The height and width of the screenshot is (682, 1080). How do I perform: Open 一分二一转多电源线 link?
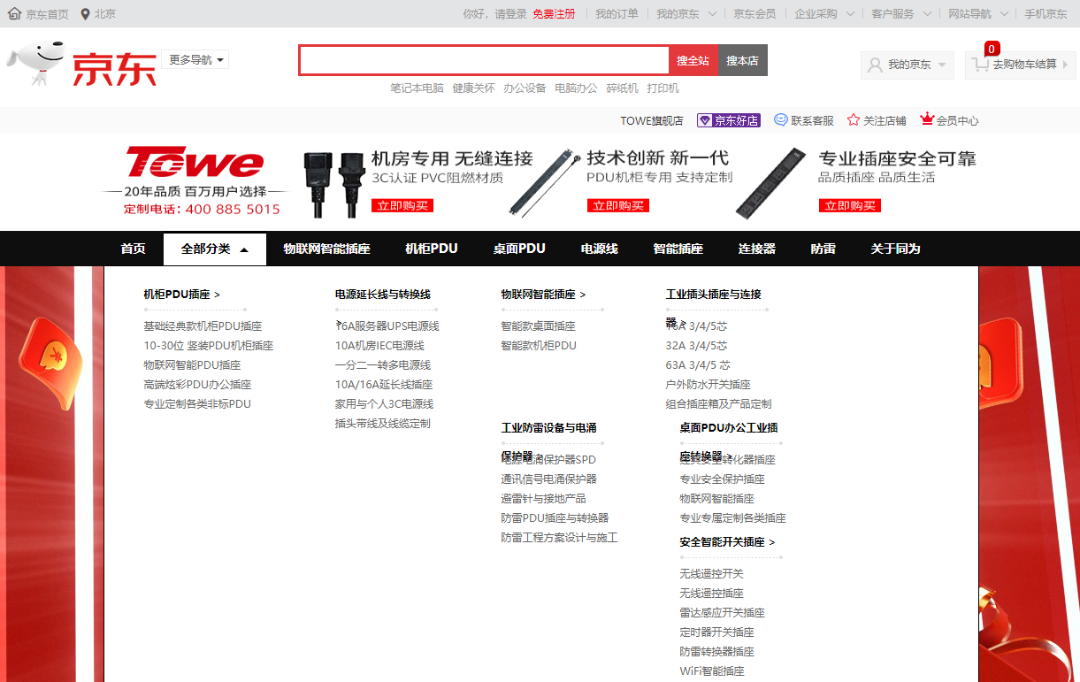tap(383, 365)
